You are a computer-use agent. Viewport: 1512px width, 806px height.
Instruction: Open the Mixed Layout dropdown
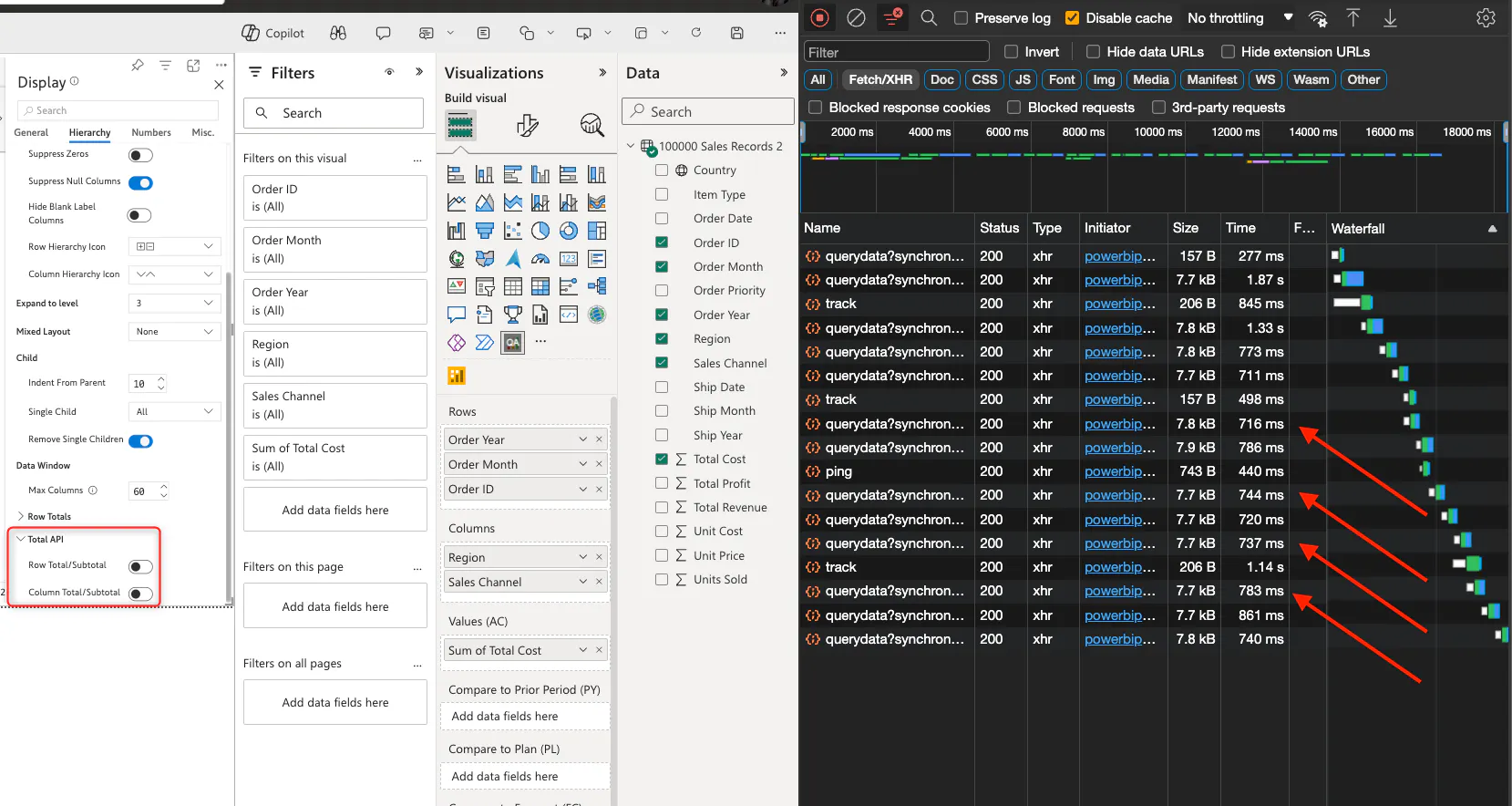174,332
